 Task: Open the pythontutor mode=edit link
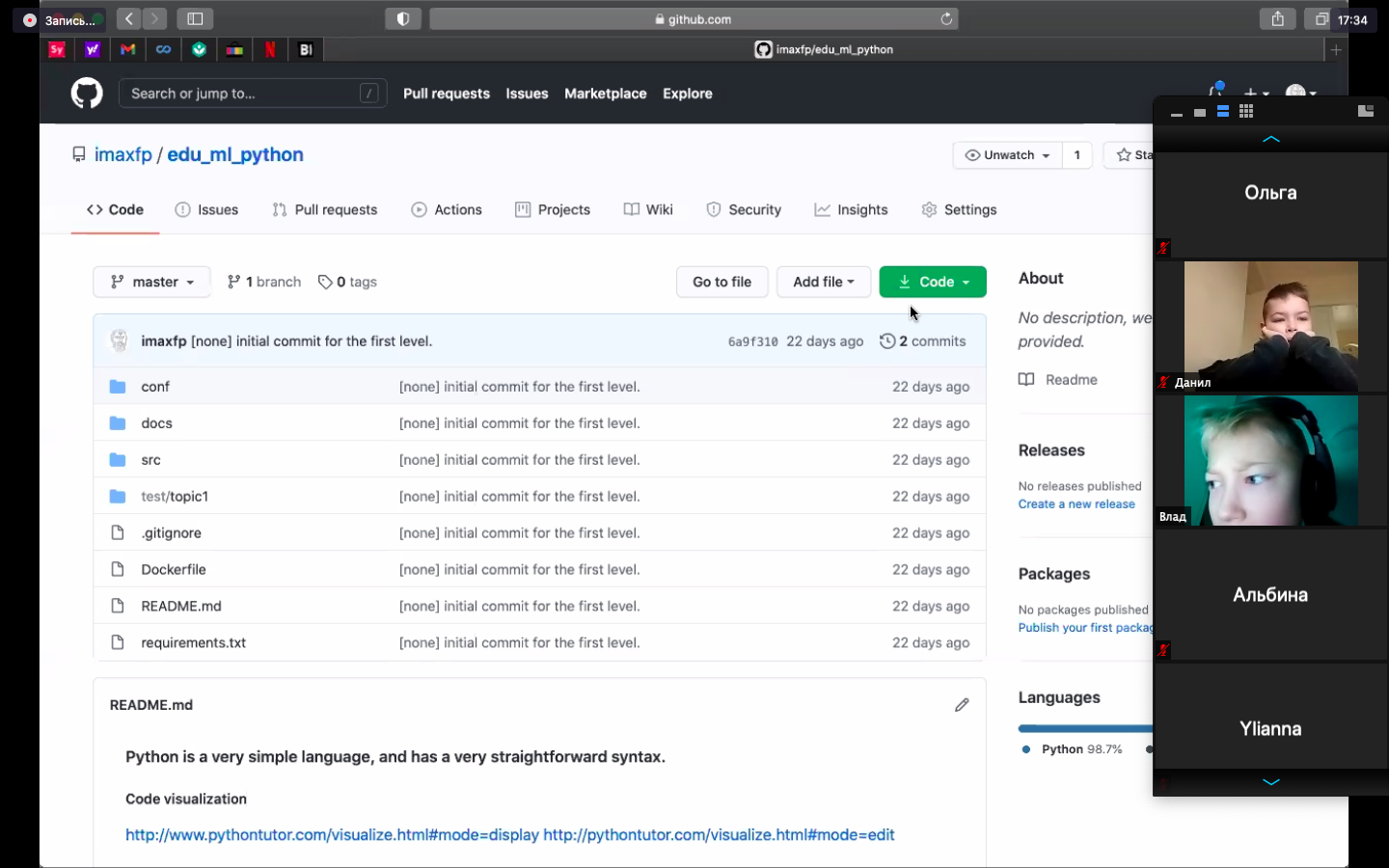click(719, 835)
